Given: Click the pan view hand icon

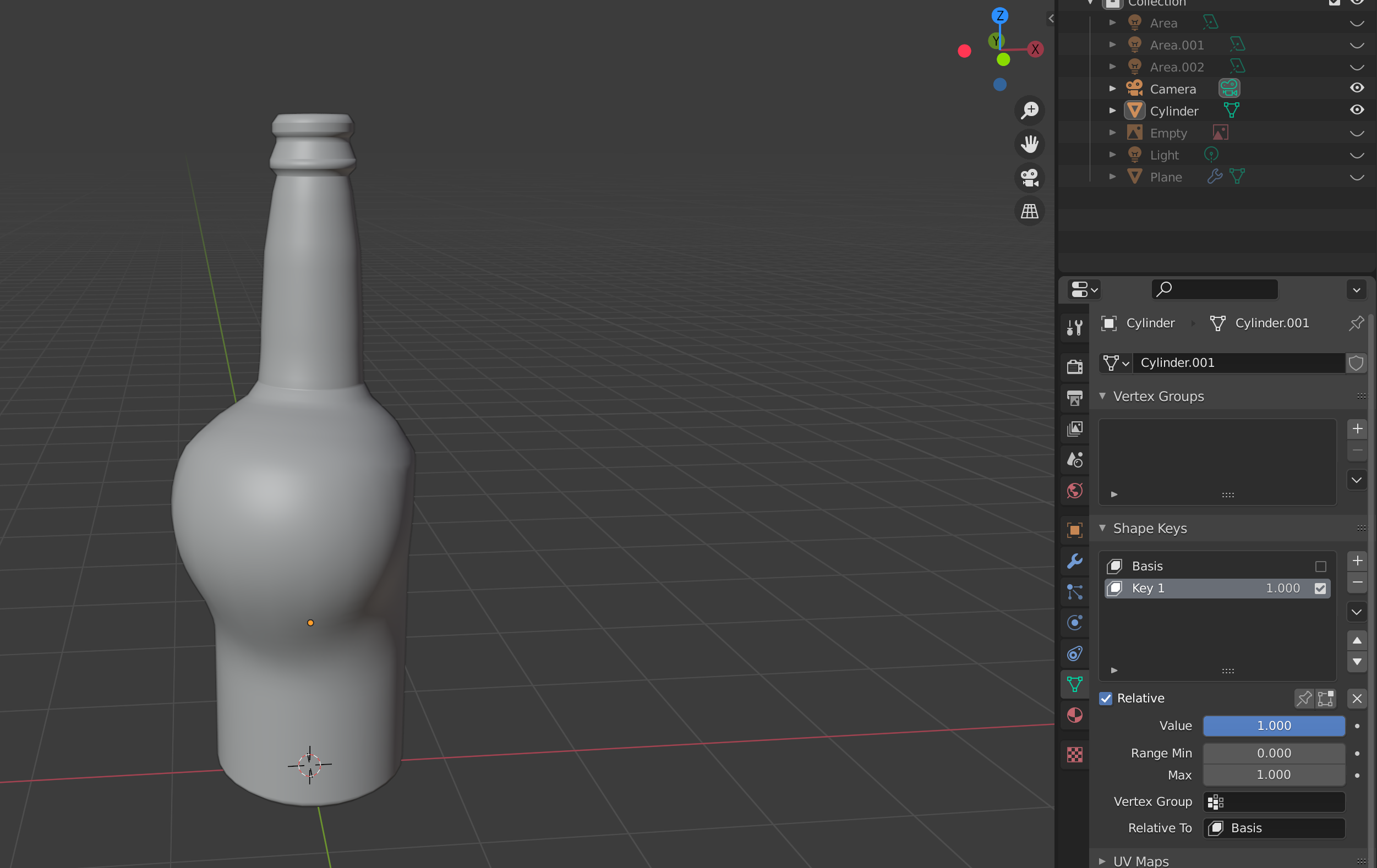Looking at the screenshot, I should coord(1030,144).
